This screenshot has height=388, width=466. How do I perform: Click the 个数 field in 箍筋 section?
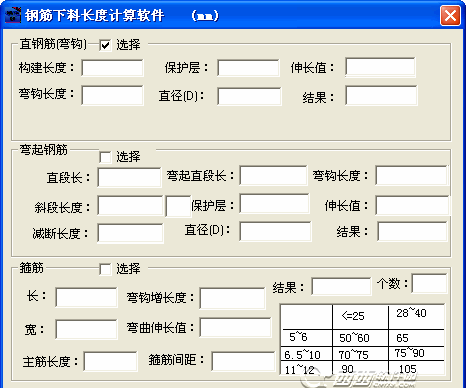coord(429,283)
